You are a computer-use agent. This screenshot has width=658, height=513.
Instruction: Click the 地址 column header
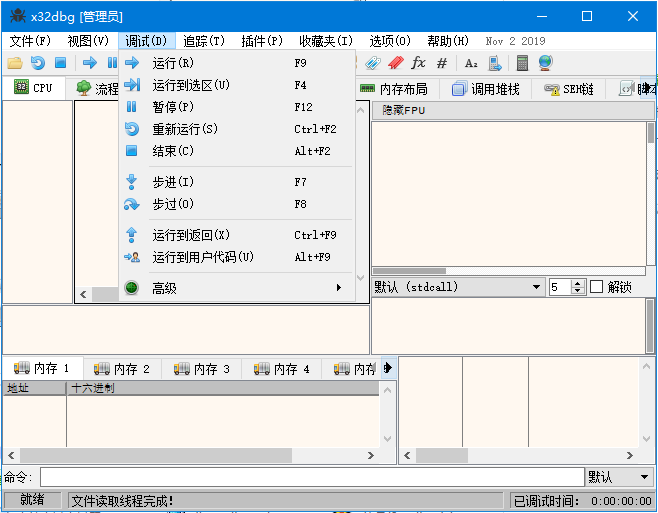pos(34,388)
